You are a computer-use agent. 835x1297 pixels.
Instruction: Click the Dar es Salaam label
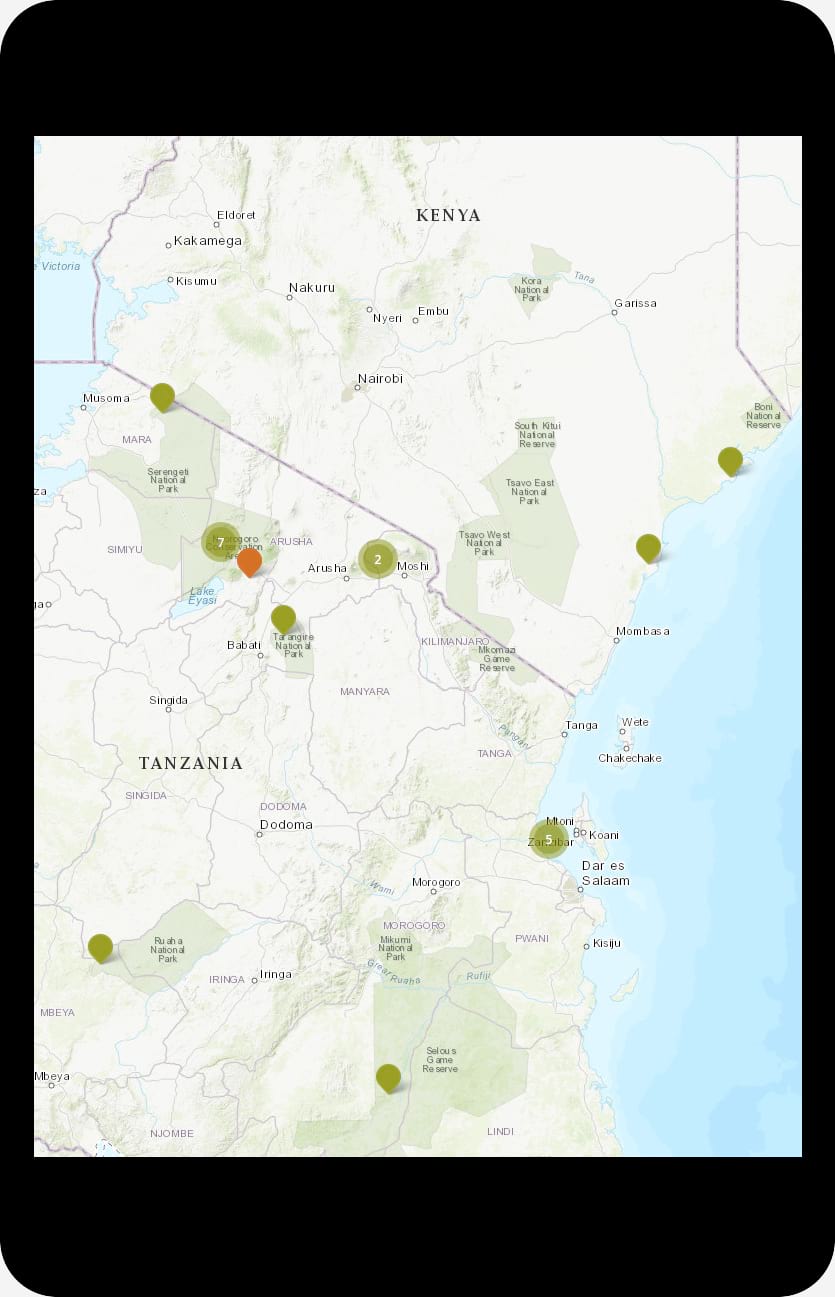(x=605, y=873)
